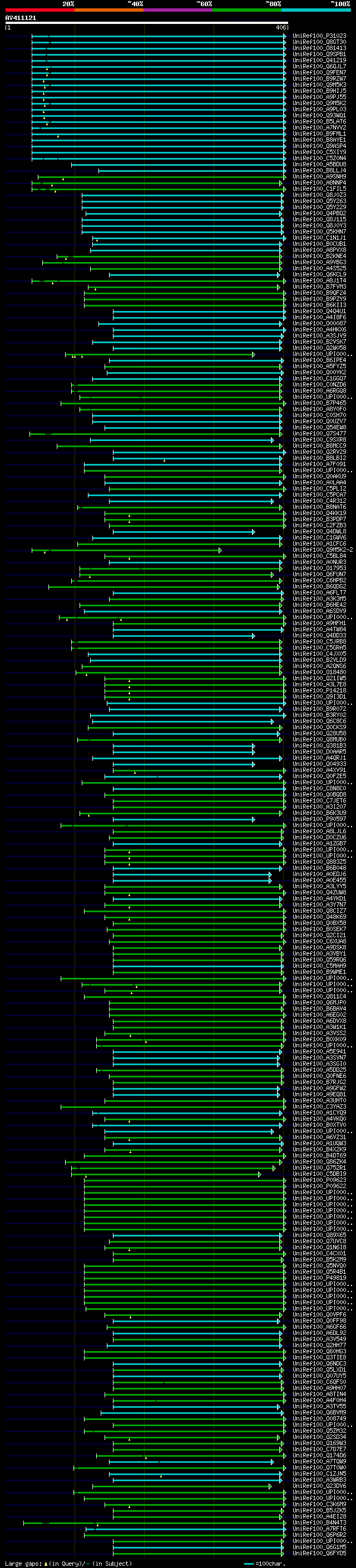Open hit UniRef100_Q54EW8
The image size is (356, 1568).
(319, 427)
